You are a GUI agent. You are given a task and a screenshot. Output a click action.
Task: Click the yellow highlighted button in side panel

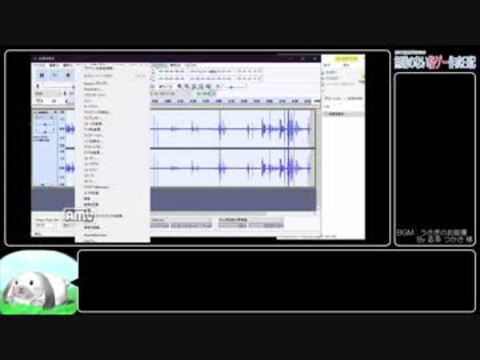click(347, 59)
